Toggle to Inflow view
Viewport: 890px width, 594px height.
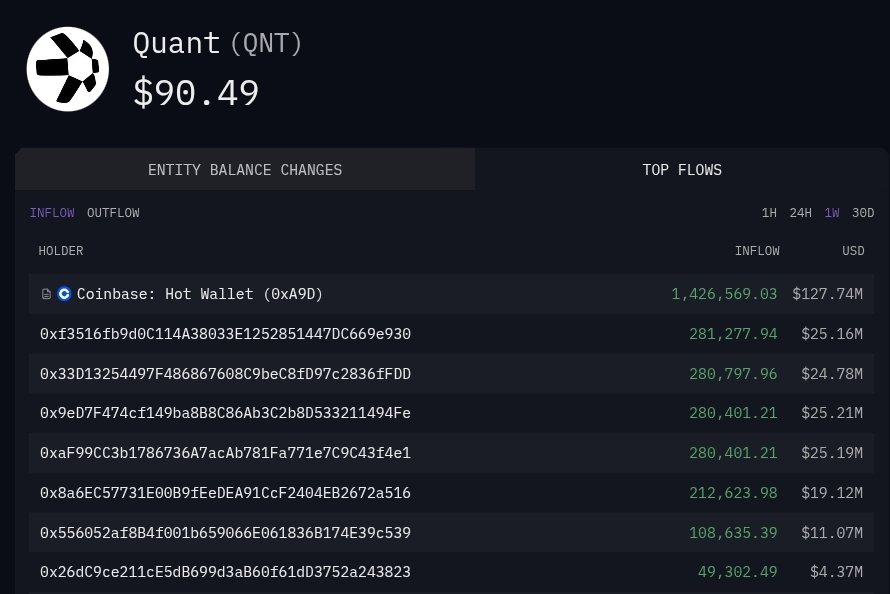[x=52, y=213]
